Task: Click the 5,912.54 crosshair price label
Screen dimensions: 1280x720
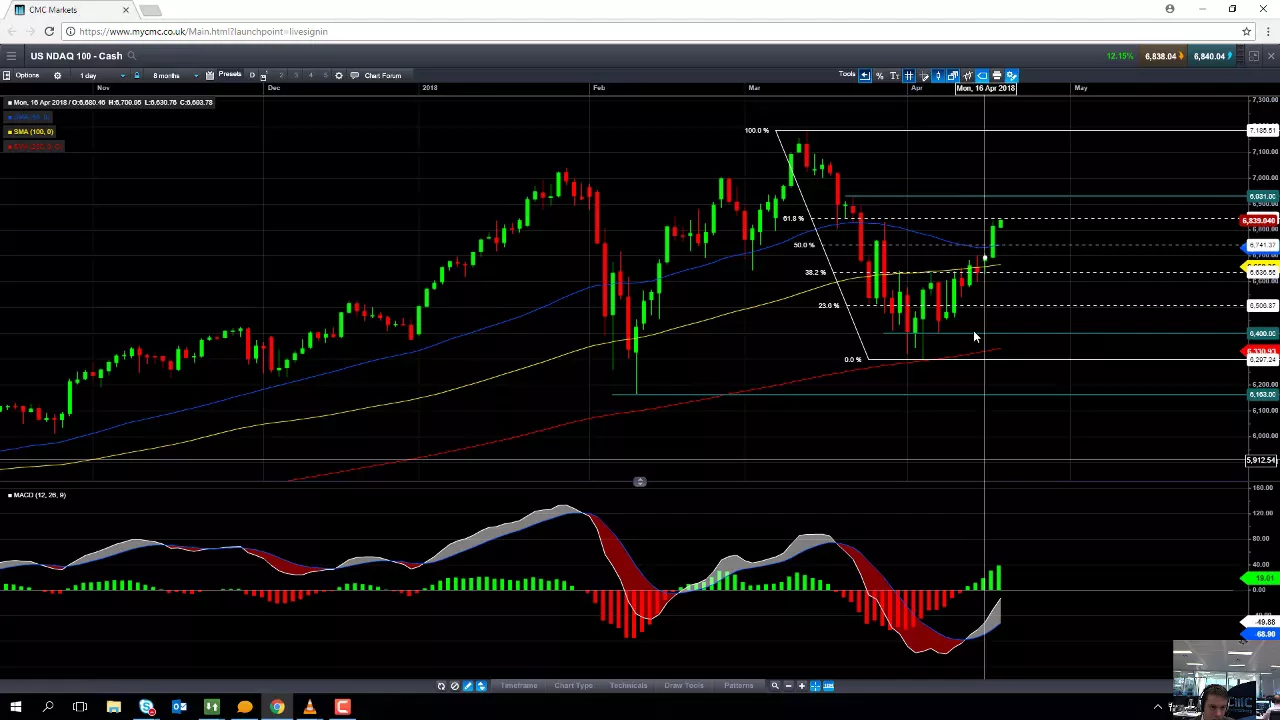Action: [1261, 461]
